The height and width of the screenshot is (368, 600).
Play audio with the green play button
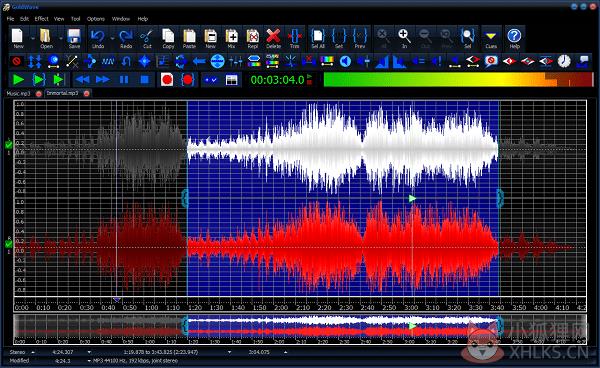[18, 80]
